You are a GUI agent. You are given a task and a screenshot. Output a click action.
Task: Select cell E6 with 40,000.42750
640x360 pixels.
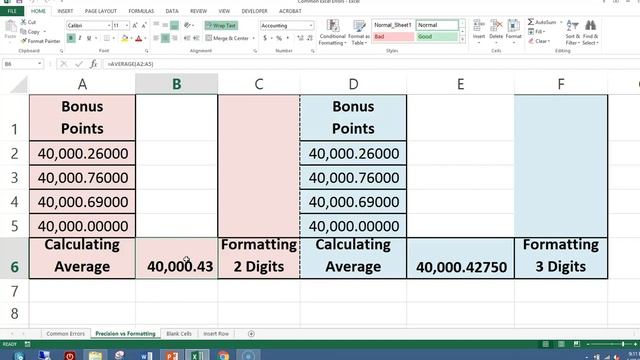tap(460, 258)
